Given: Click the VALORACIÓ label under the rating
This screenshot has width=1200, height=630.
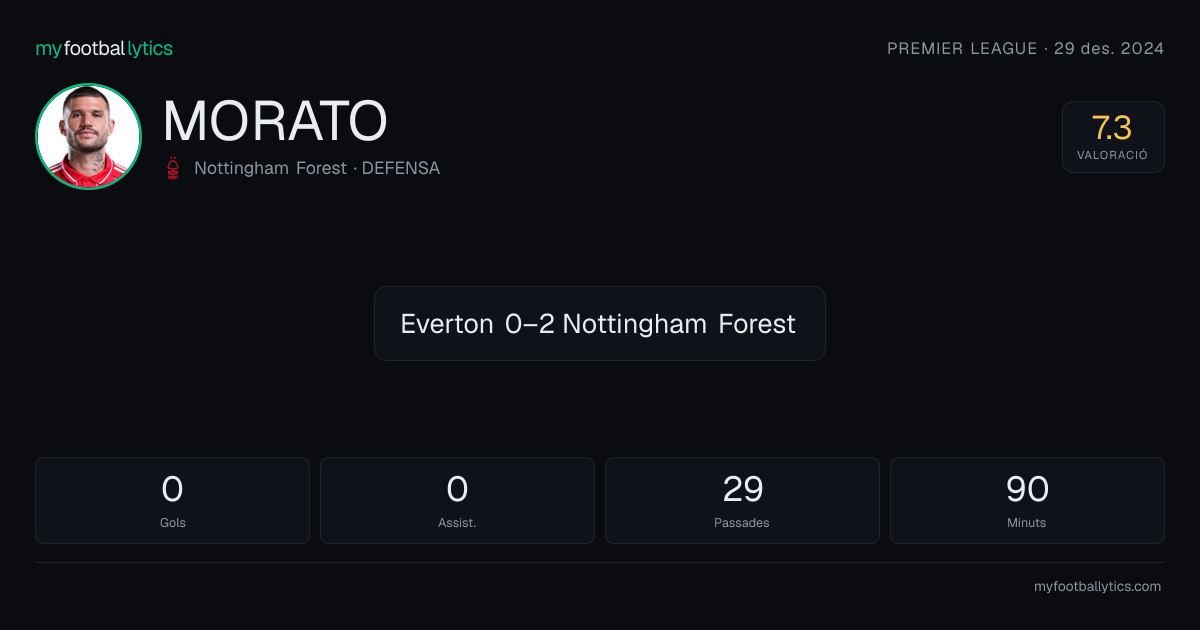Looking at the screenshot, I should [1113, 155].
